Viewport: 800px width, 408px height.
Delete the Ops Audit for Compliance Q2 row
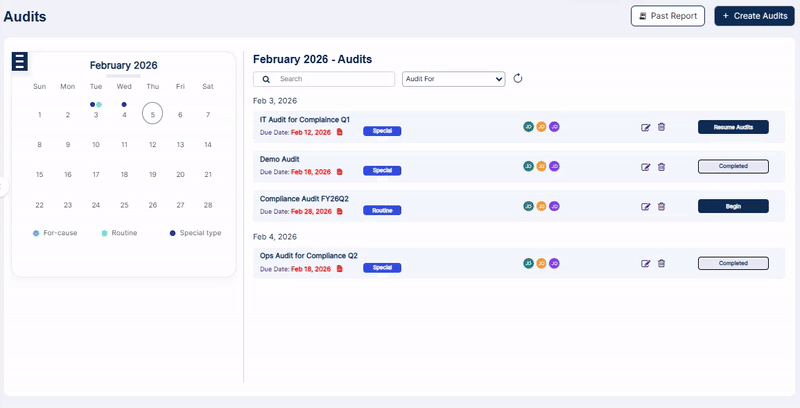tap(661, 263)
